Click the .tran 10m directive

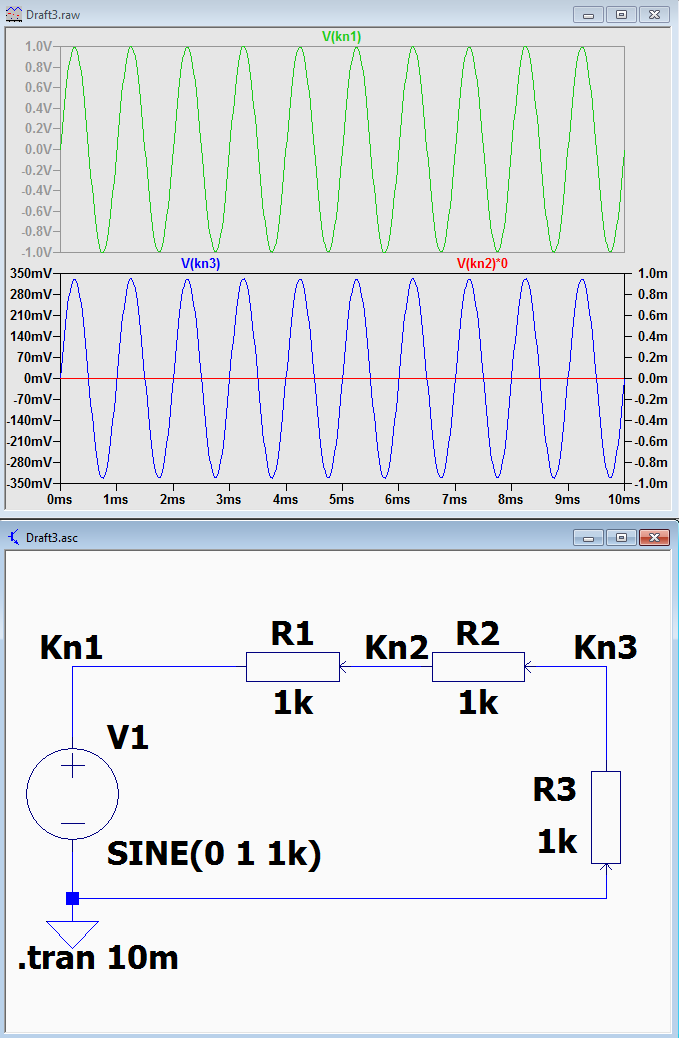(99, 958)
